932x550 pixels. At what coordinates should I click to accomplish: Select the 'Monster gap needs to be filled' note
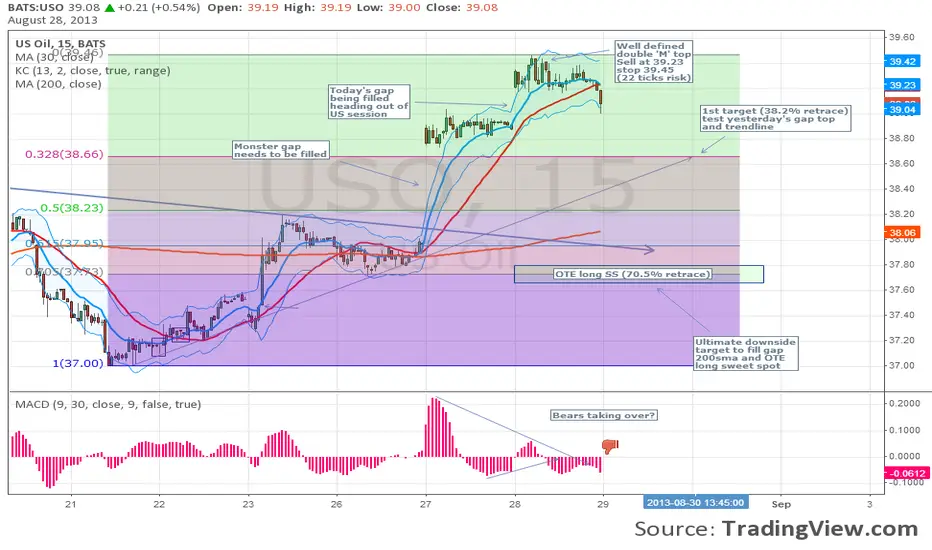point(281,150)
